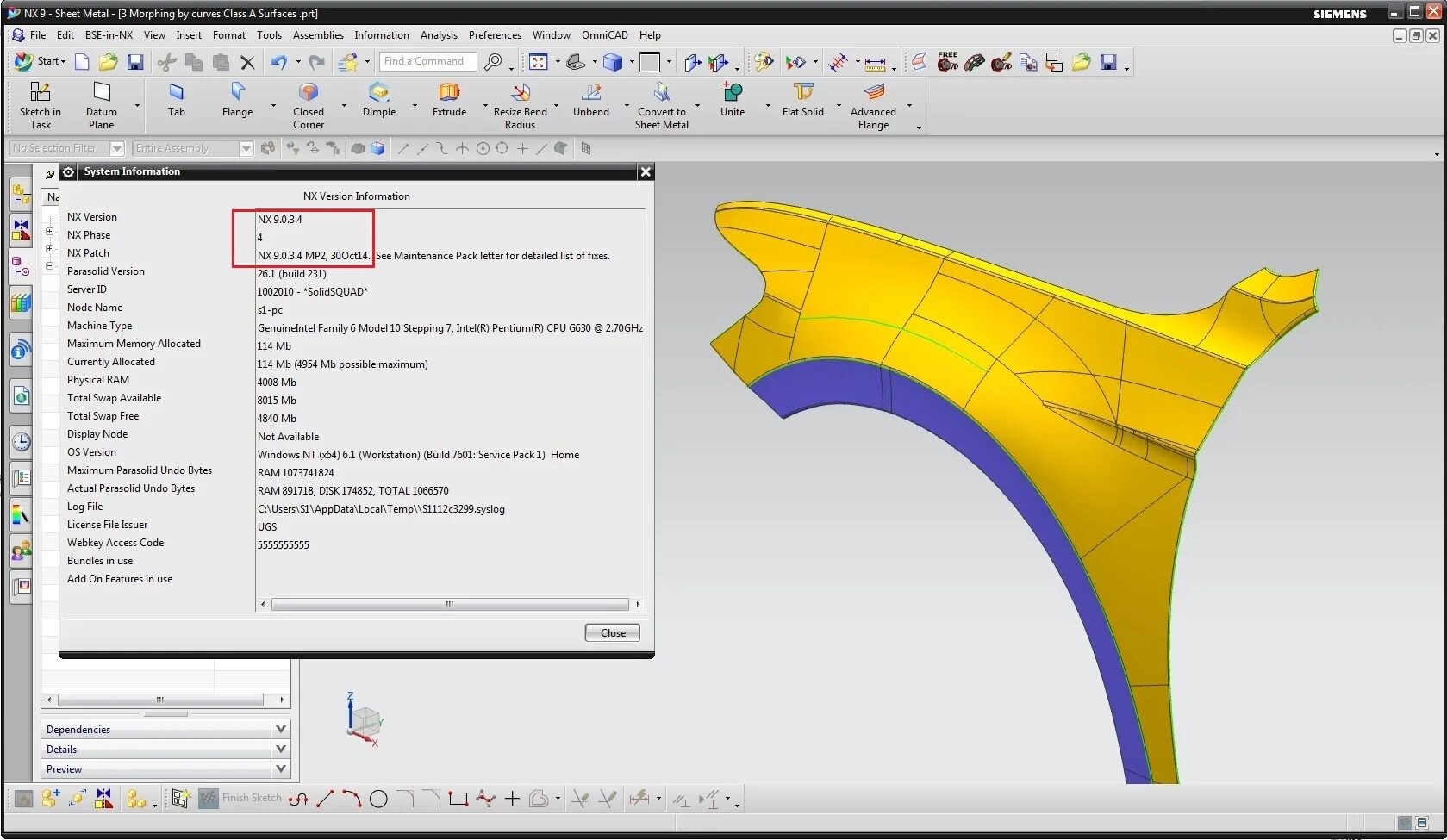The width and height of the screenshot is (1447, 840).
Task: Create a Datum Plane
Action: (x=102, y=105)
